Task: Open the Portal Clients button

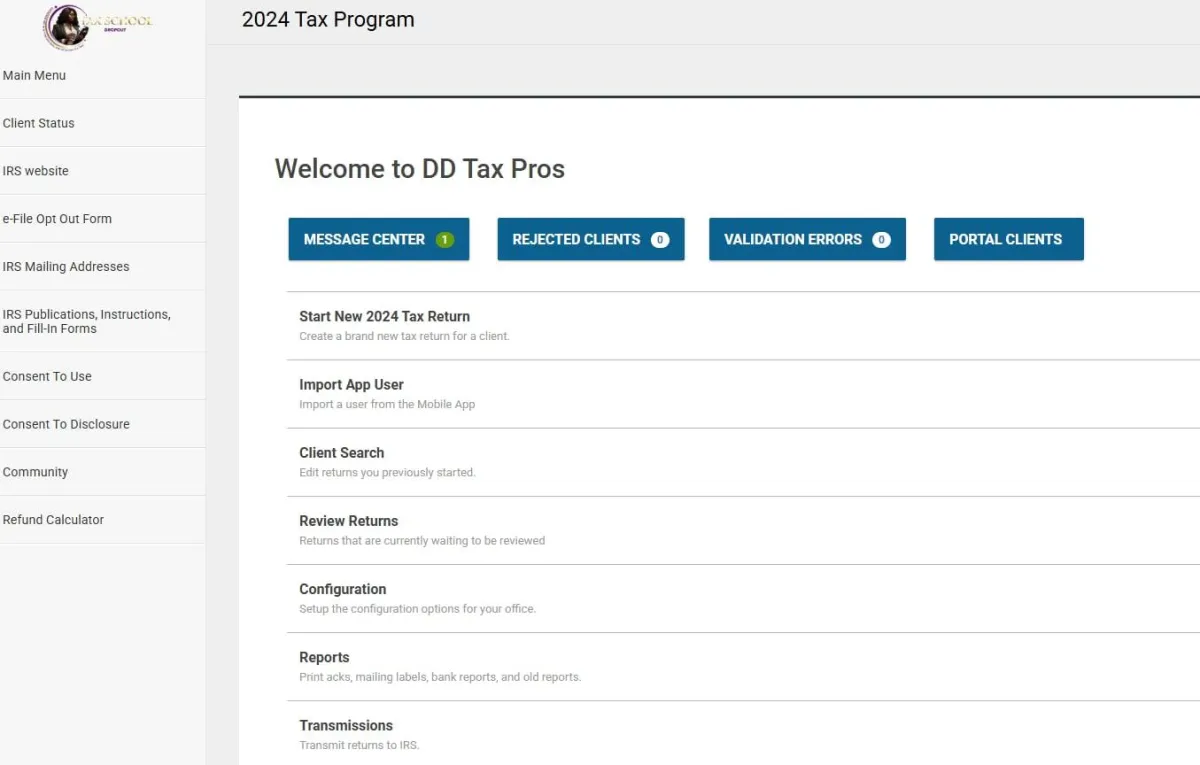Action: pyautogui.click(x=1008, y=240)
